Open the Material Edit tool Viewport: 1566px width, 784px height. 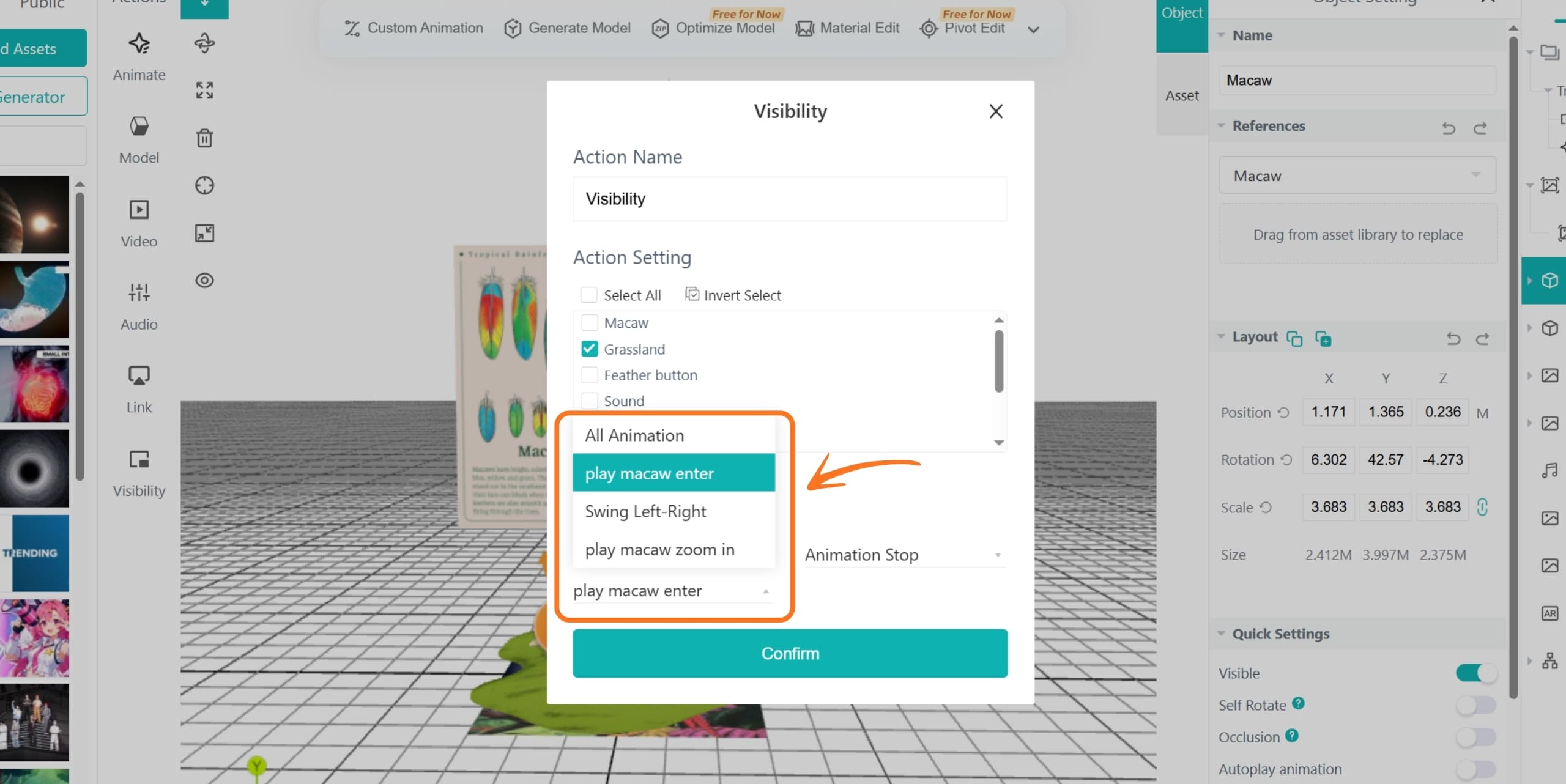click(847, 28)
